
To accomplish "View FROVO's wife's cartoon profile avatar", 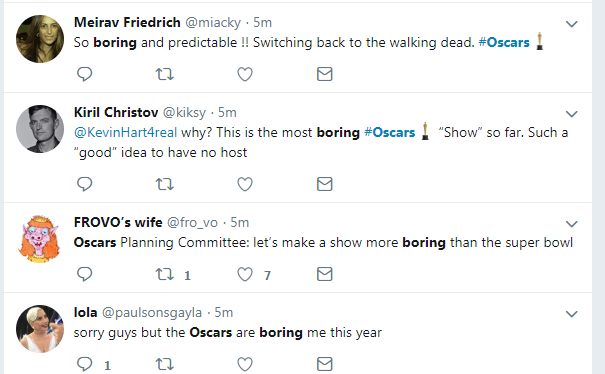I will (x=40, y=239).
